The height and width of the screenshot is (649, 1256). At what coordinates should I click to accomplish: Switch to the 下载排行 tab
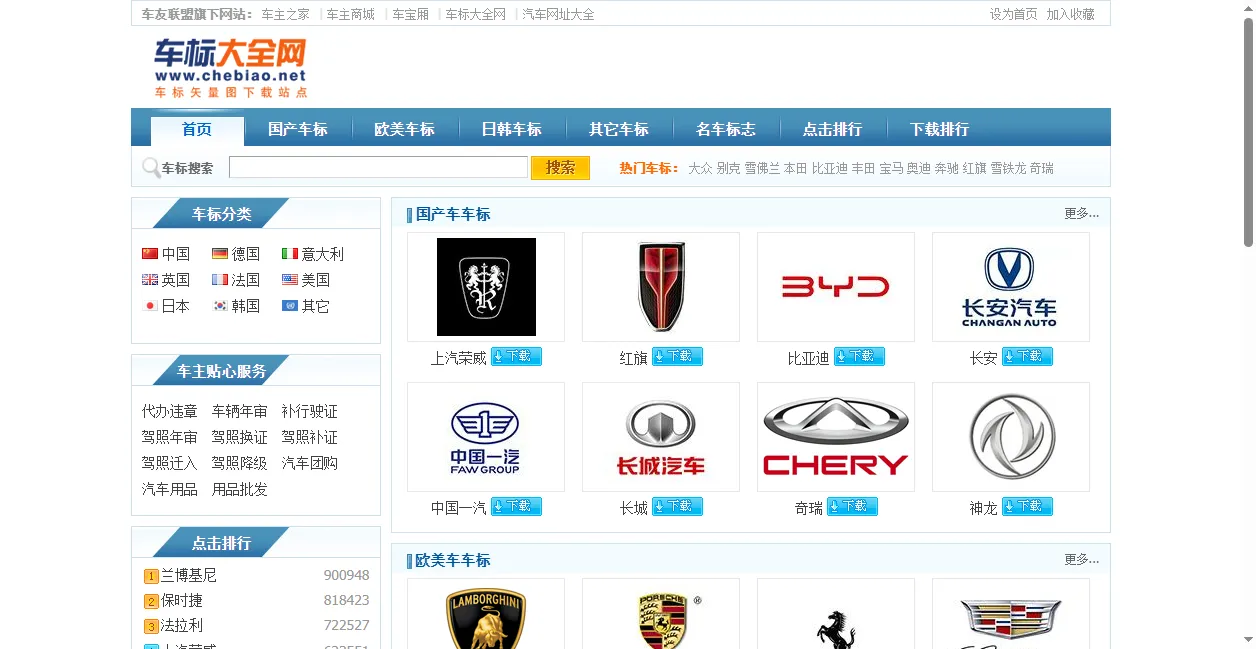click(x=939, y=129)
